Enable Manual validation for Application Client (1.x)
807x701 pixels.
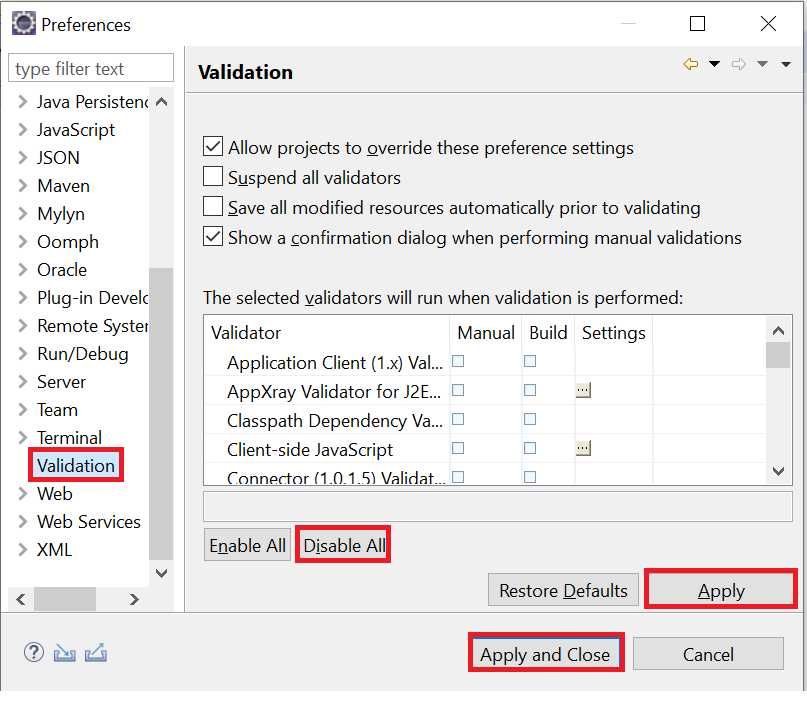(x=457, y=361)
